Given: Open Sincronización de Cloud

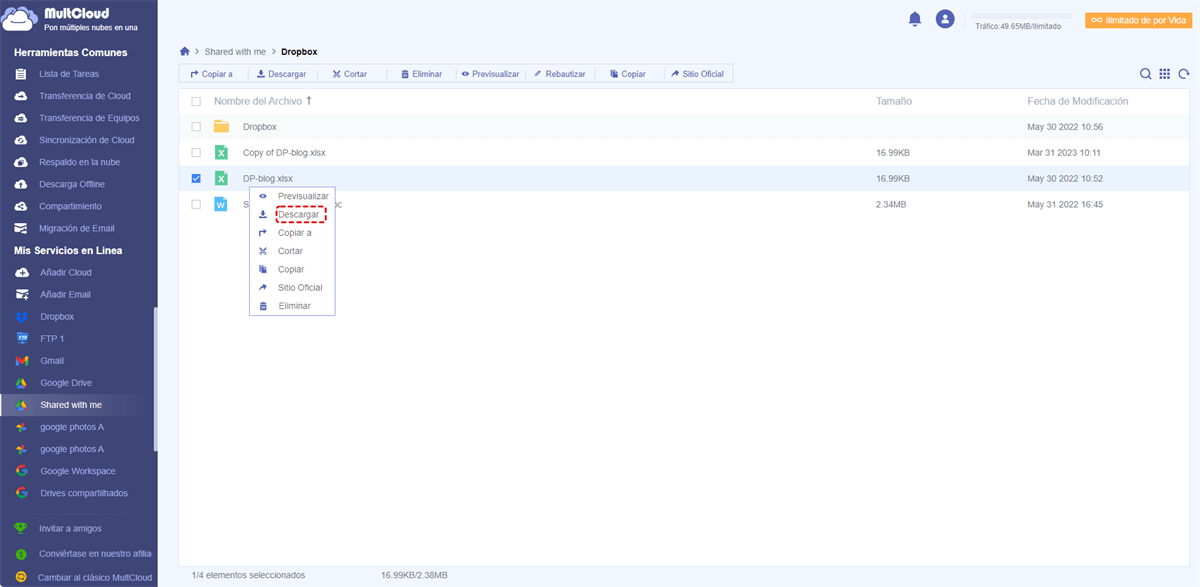Looking at the screenshot, I should click(87, 140).
